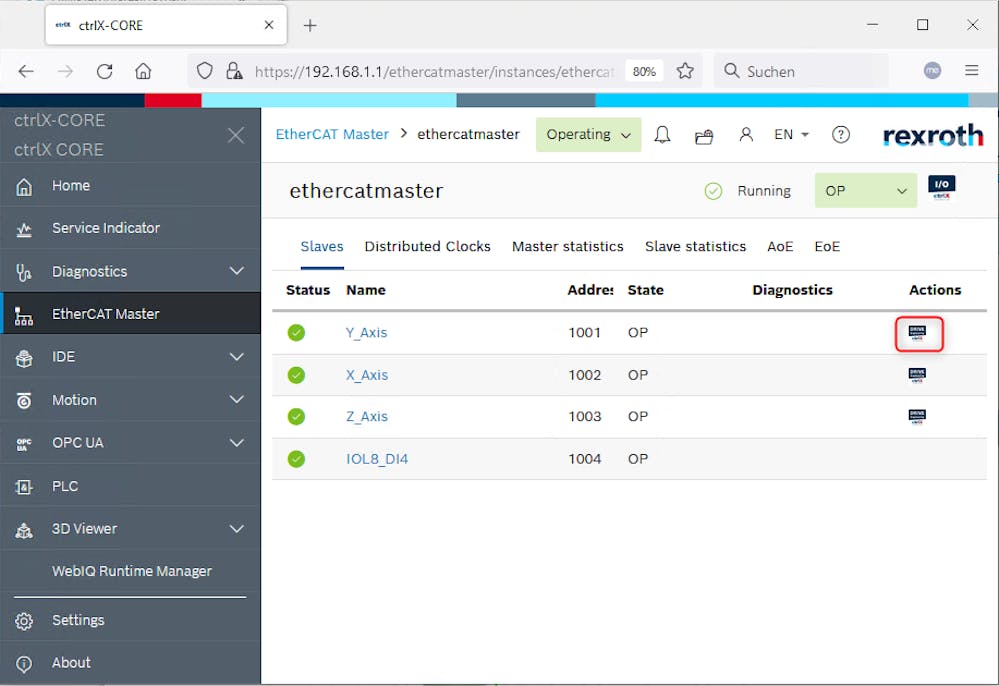Expand Diagnostics chevron
This screenshot has width=999, height=686.
point(236,271)
